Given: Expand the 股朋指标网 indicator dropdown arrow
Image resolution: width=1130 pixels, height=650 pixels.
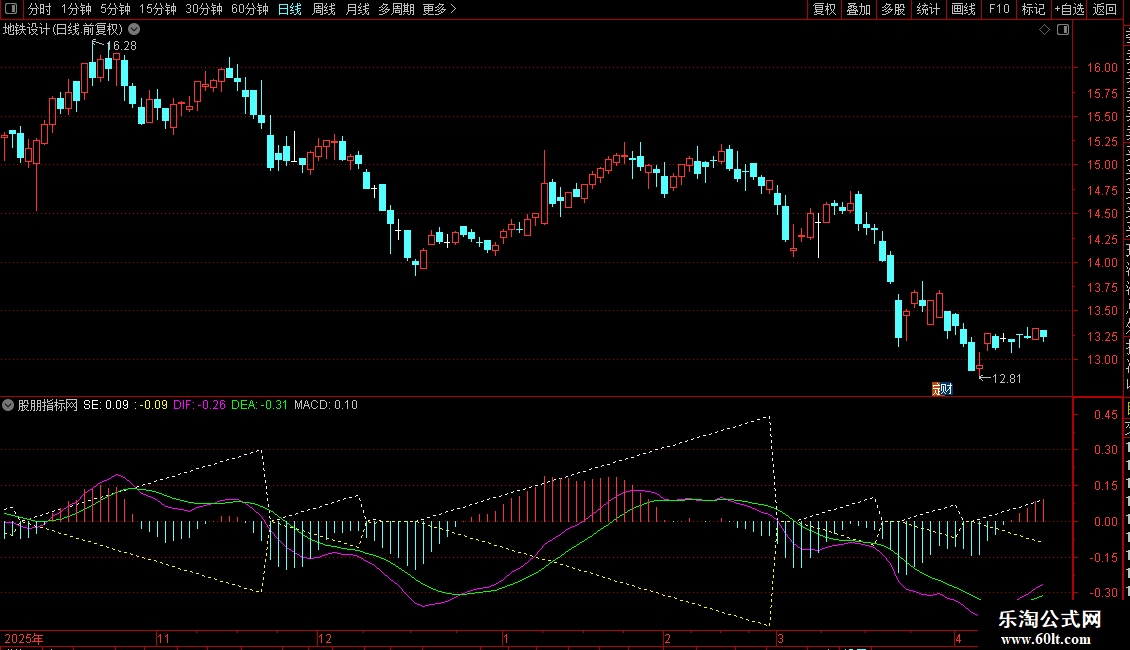Looking at the screenshot, I should [8, 405].
